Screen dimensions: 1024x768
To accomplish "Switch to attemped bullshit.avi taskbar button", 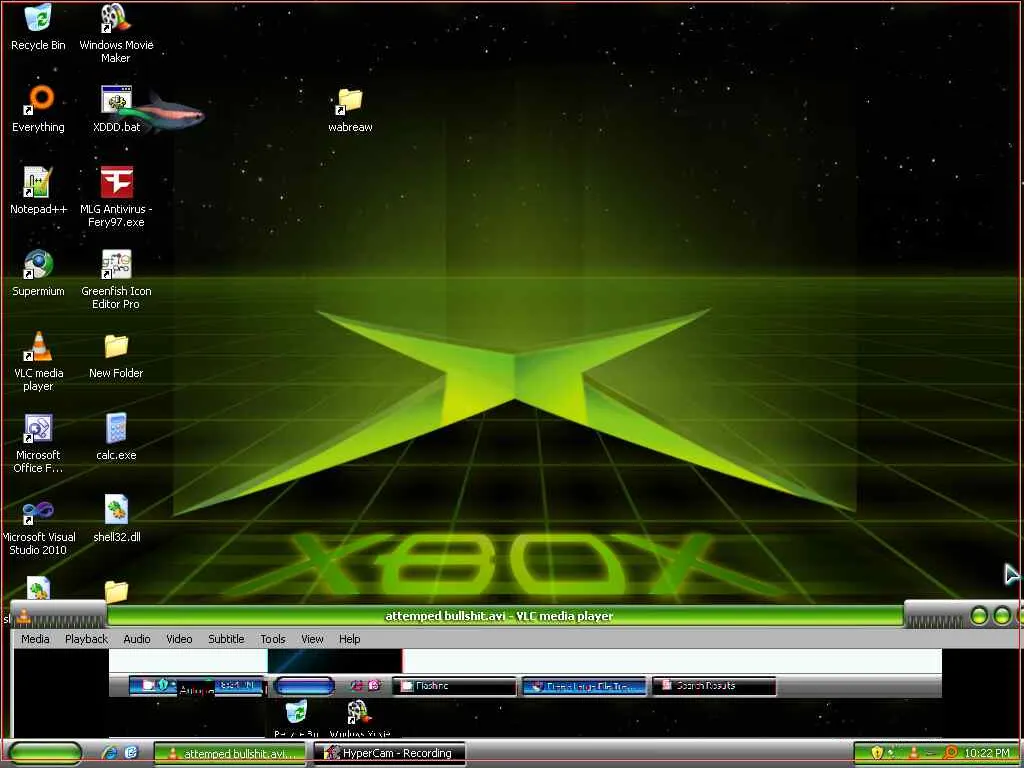I will tap(230, 753).
